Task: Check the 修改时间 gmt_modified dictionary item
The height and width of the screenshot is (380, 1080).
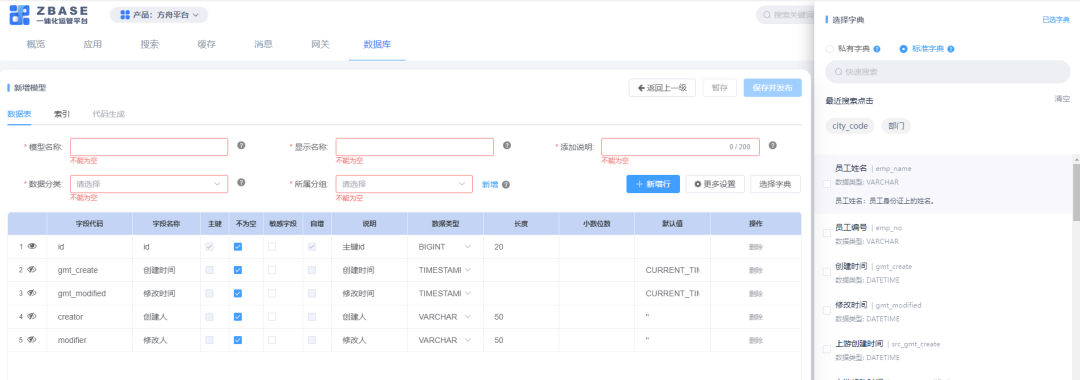Action: [827, 311]
